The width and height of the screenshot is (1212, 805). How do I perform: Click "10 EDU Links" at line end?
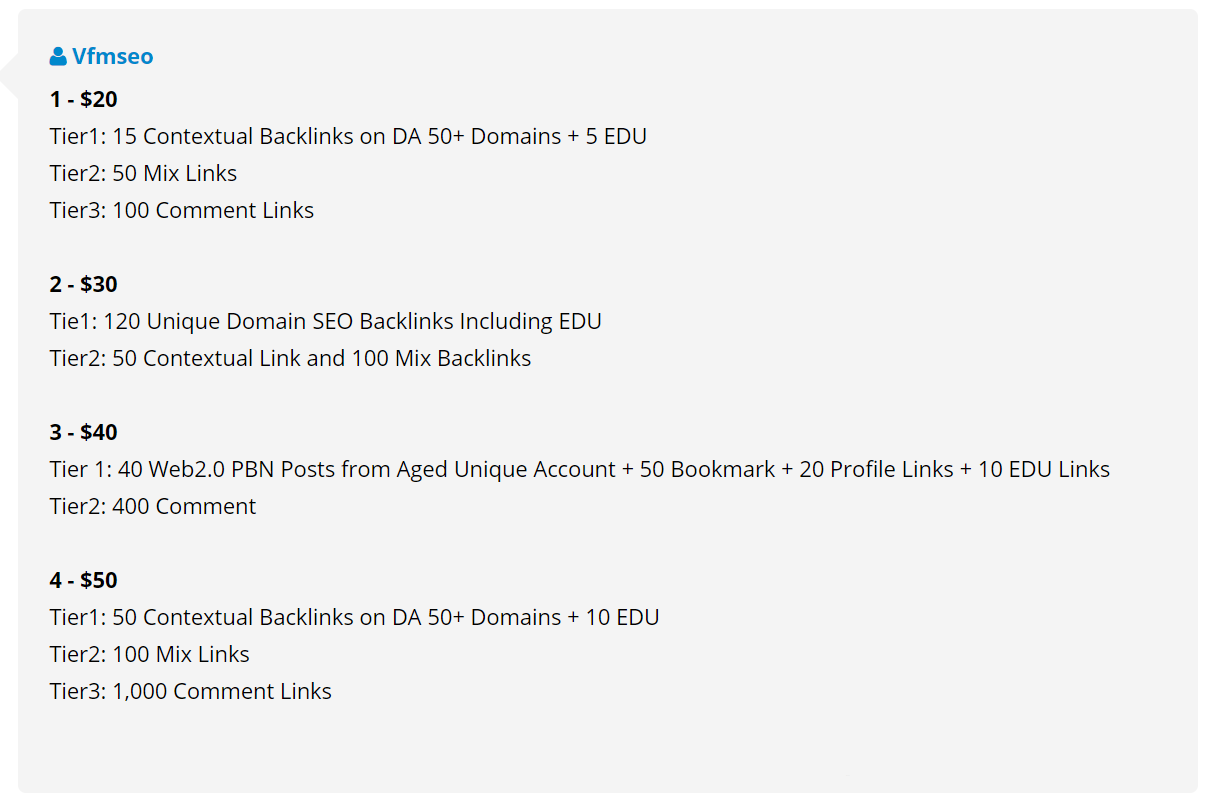[1043, 469]
